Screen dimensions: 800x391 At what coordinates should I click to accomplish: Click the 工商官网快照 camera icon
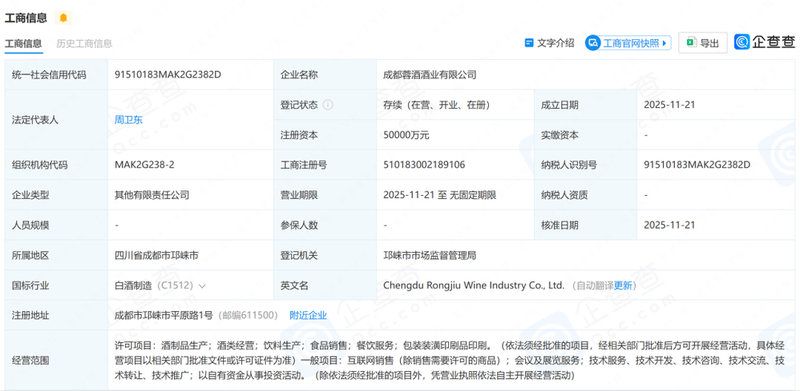tap(593, 43)
